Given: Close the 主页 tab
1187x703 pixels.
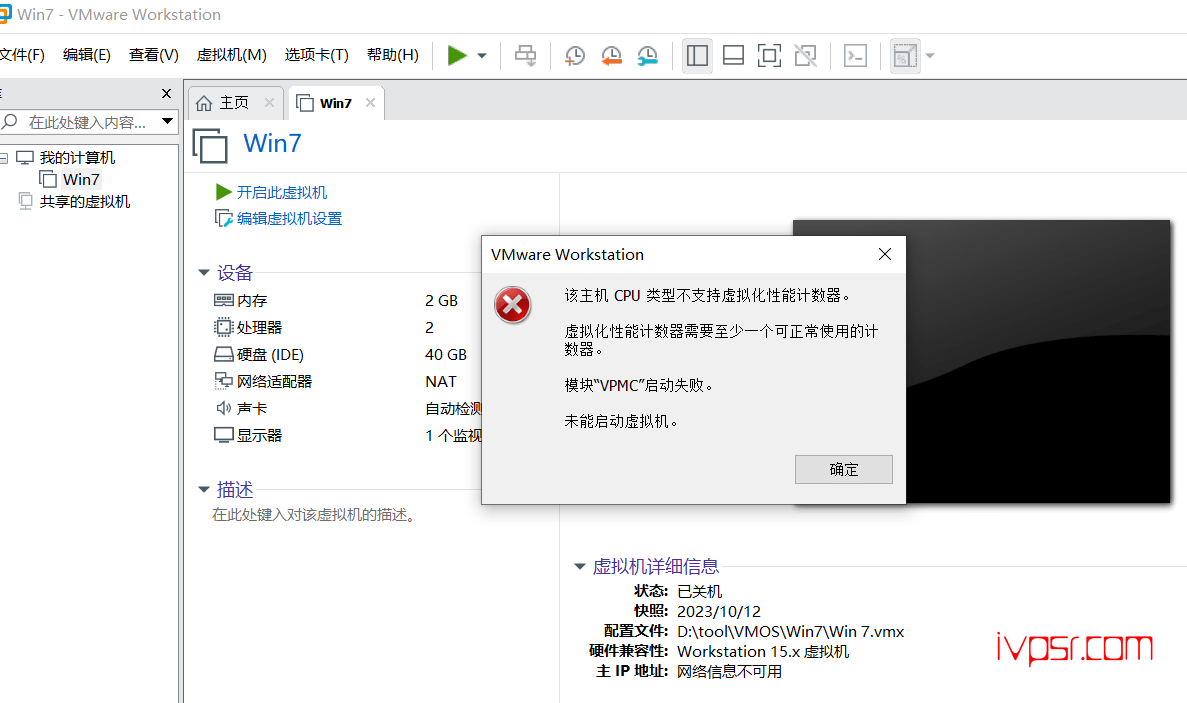Looking at the screenshot, I should tap(269, 103).
